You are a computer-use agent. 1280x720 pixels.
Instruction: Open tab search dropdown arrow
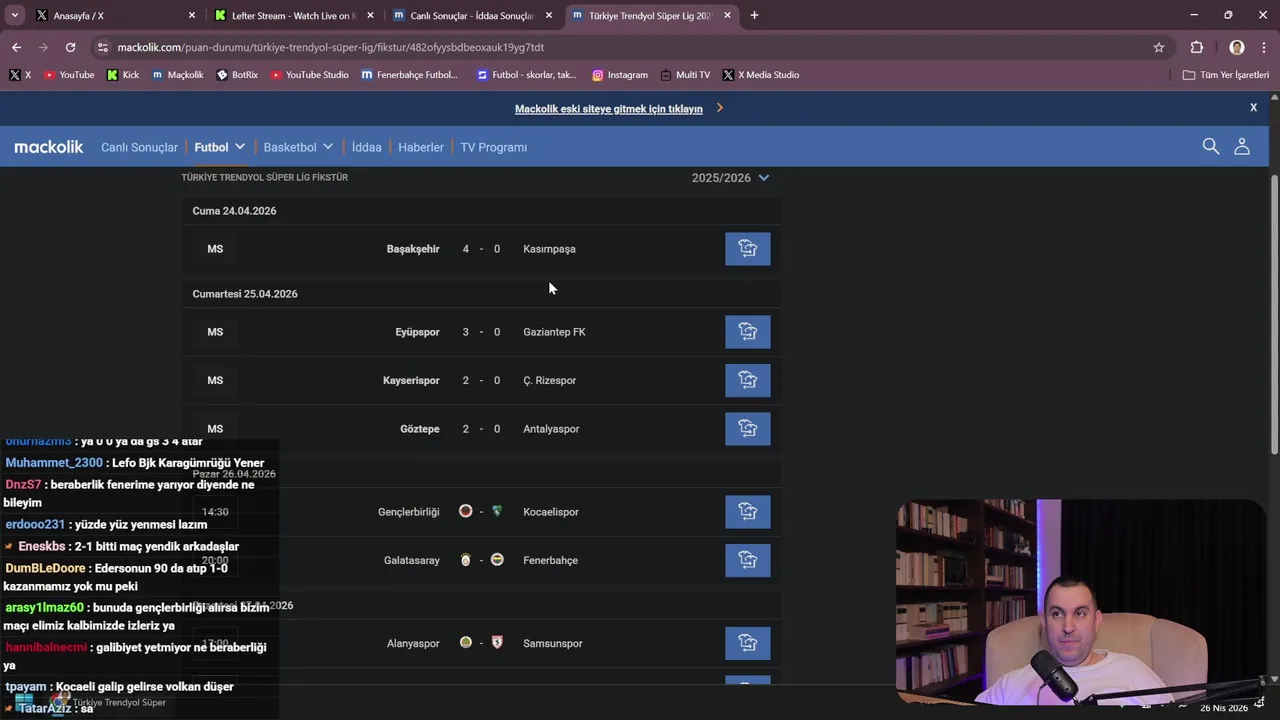point(14,15)
